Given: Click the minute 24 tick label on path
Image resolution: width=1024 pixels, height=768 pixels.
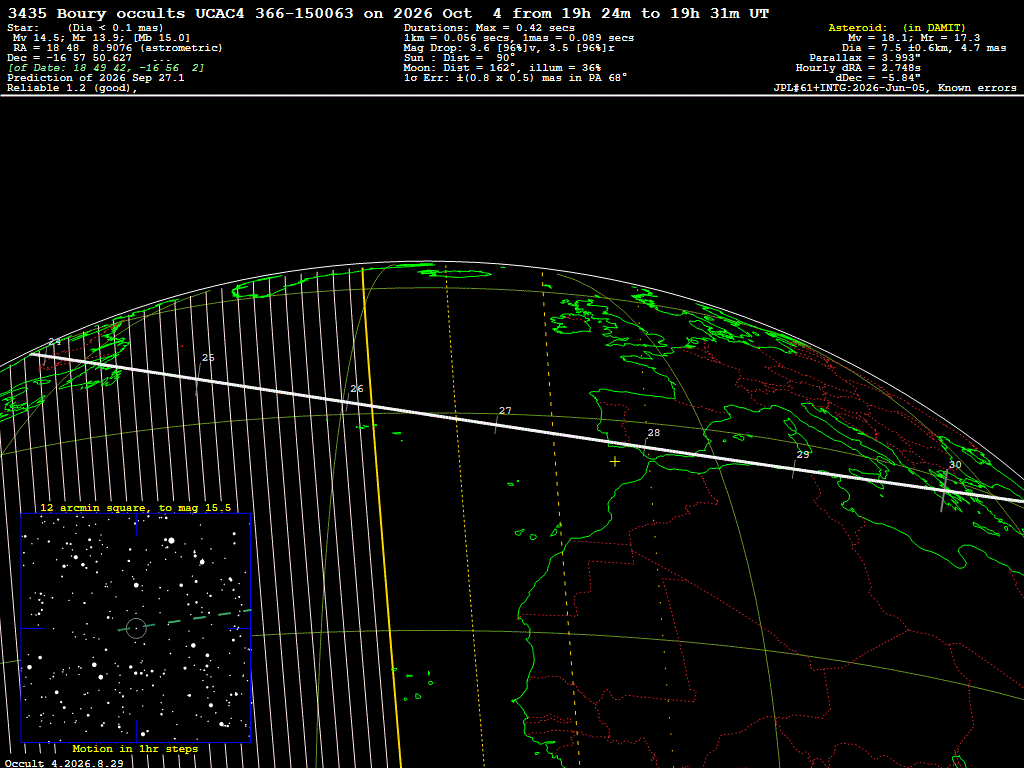Looking at the screenshot, I should 55,342.
